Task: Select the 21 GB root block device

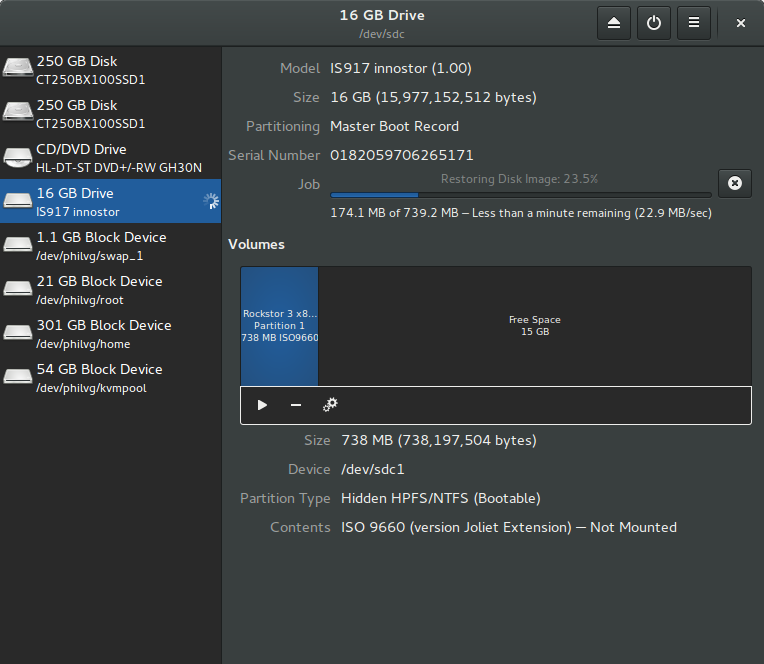Action: click(110, 289)
